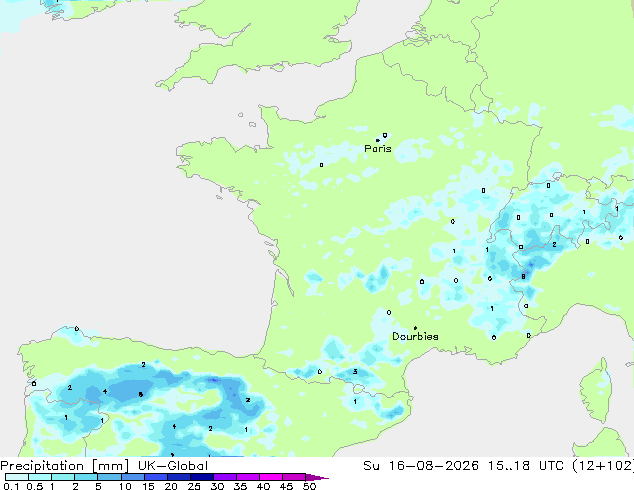The image size is (634, 490).
Task: Select the 40–45 mm magenta legend swatch
Action: coord(271,477)
